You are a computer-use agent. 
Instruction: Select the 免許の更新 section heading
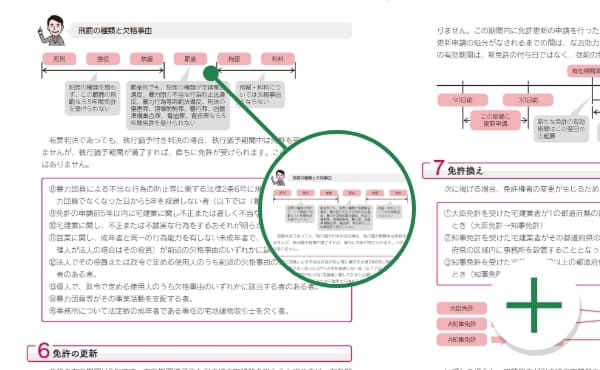[x=75, y=354]
